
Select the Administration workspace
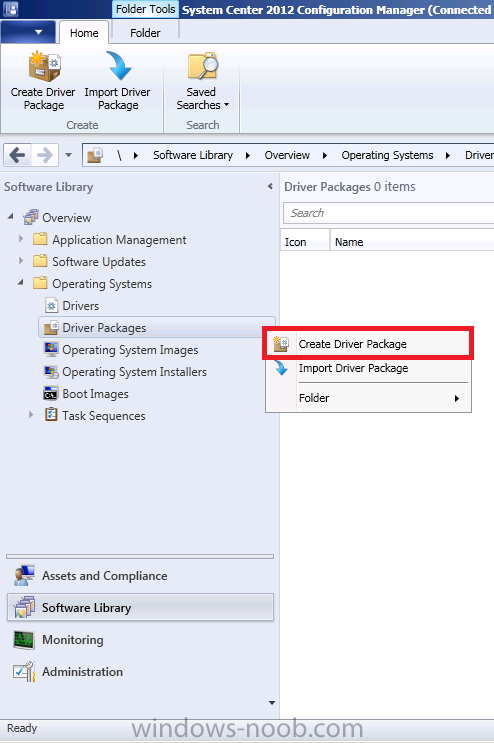(140, 671)
